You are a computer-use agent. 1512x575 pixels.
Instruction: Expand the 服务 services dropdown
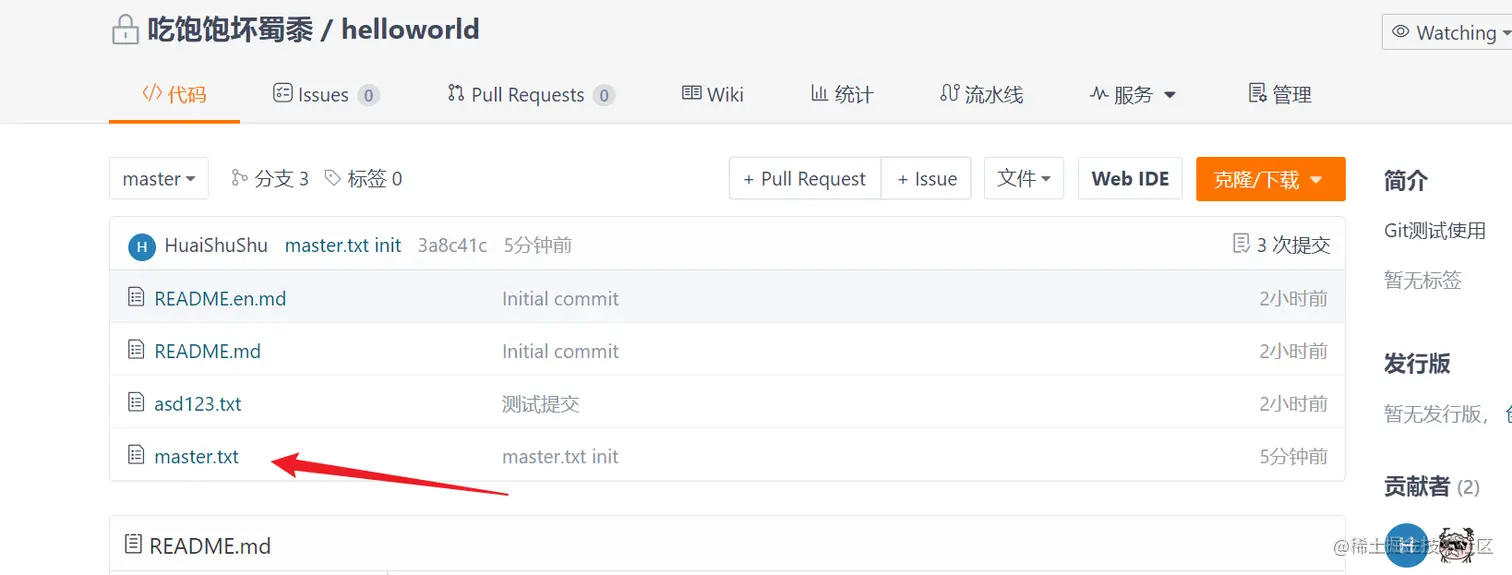[x=1133, y=95]
